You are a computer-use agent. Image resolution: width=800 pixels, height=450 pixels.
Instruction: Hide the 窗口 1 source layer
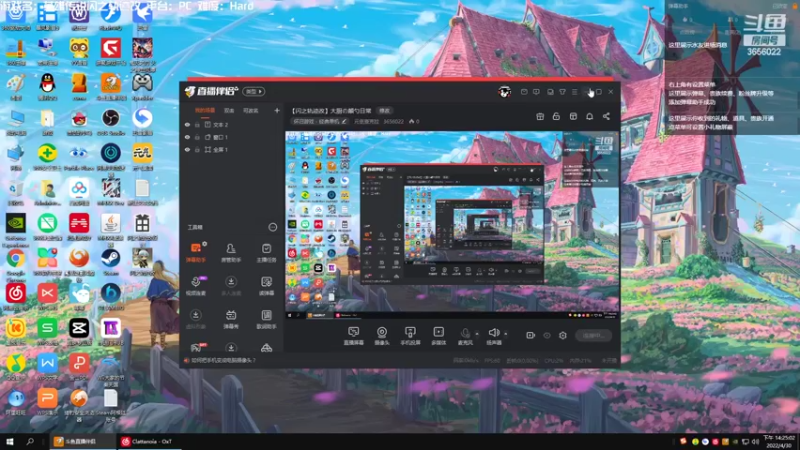click(x=187, y=137)
